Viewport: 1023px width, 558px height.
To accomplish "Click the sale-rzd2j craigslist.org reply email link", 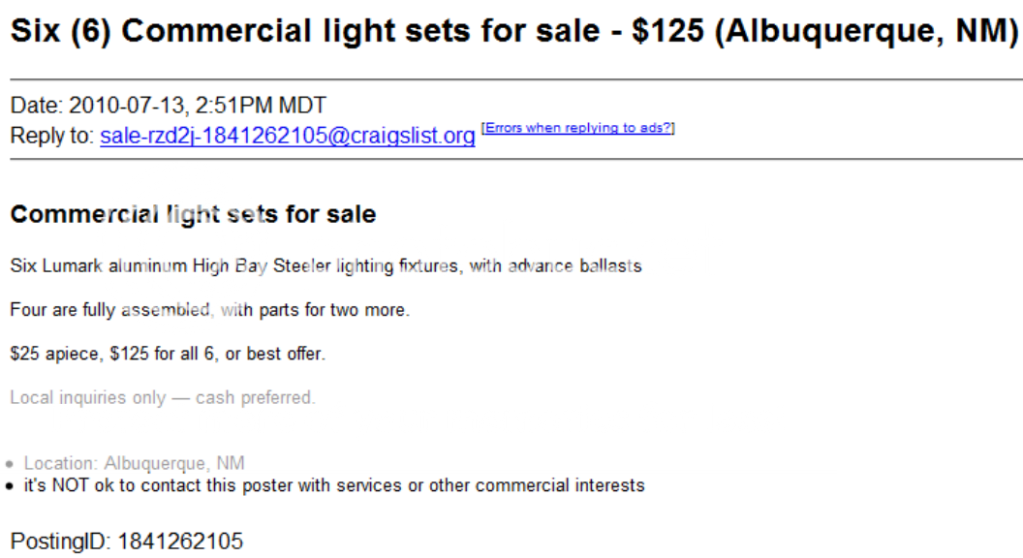I will click(x=287, y=136).
